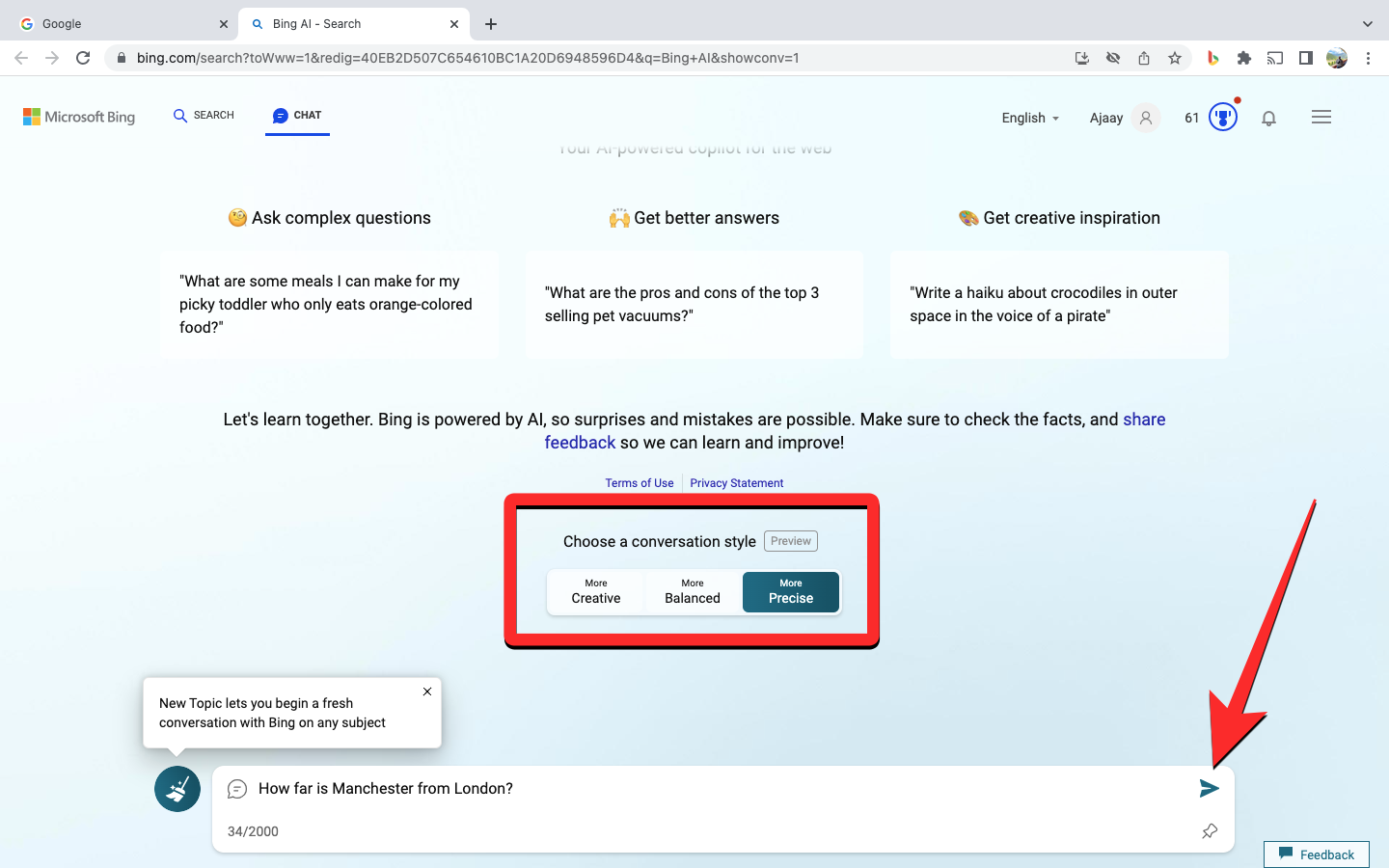Click the install app icon in address bar
The height and width of the screenshot is (868, 1389).
(1082, 58)
